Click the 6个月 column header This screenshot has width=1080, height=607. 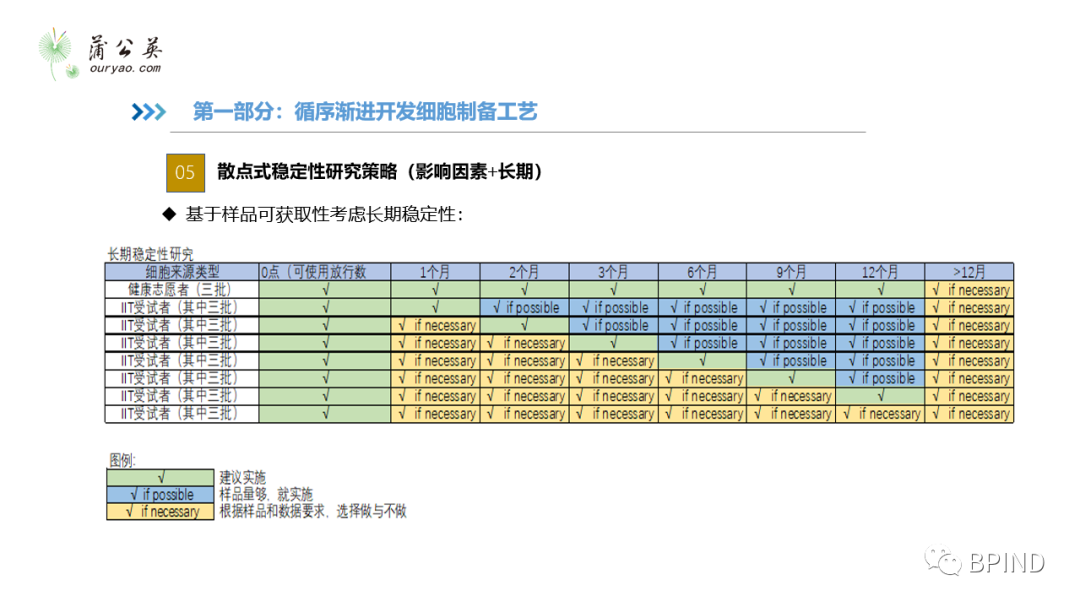coord(703,271)
